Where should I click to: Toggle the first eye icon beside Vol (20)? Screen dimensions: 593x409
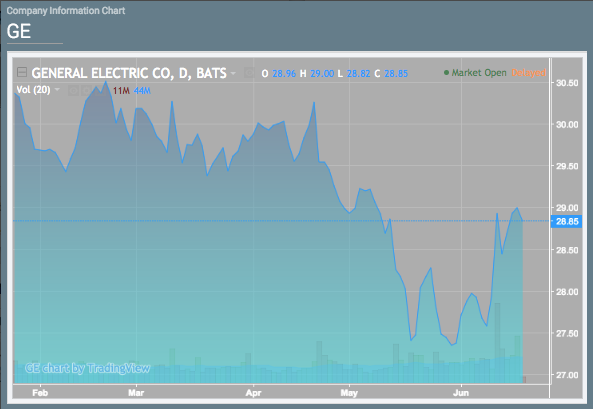[x=74, y=90]
